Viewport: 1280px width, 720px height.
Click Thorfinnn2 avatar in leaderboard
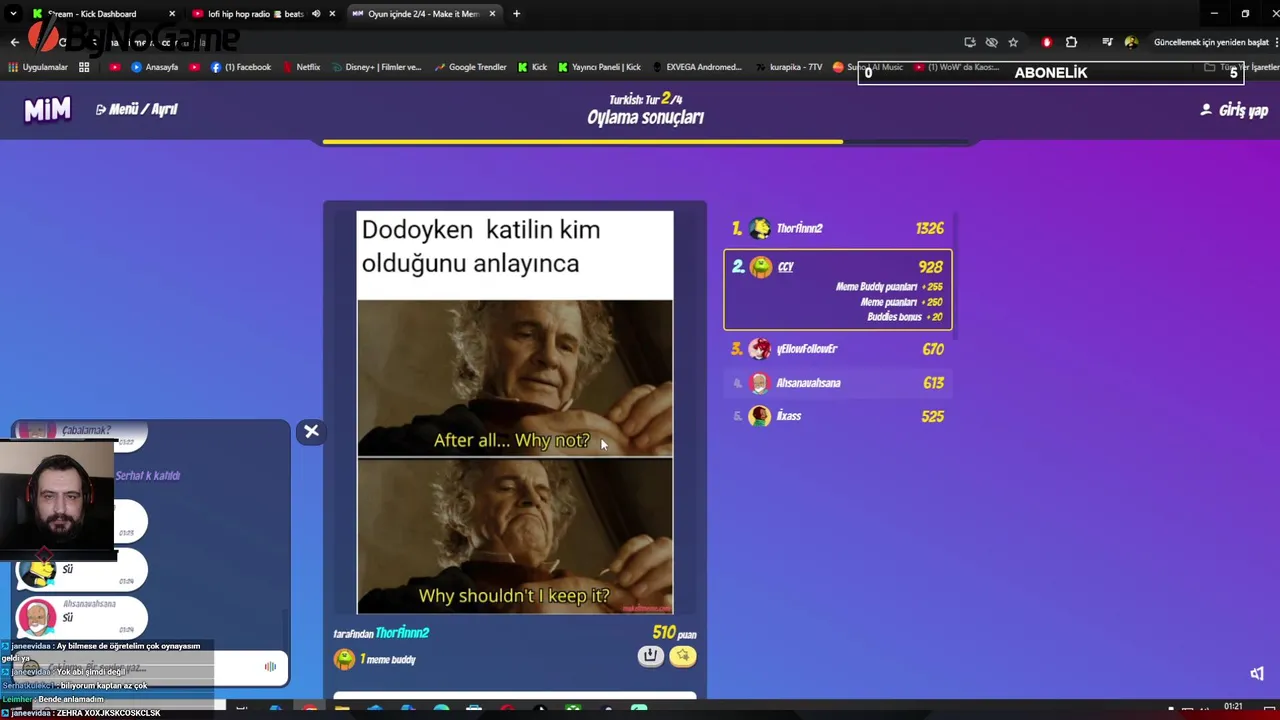pos(760,228)
